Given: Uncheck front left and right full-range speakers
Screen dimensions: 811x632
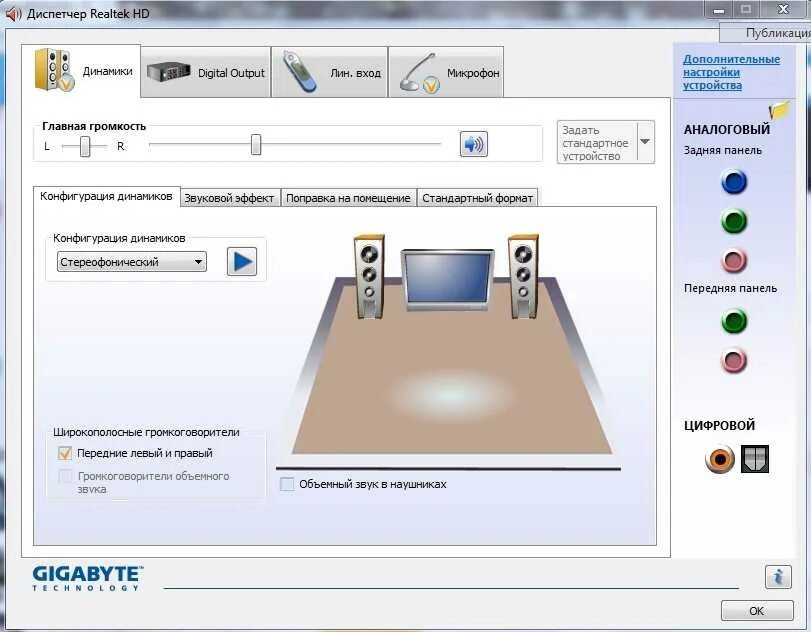Looking at the screenshot, I should tap(65, 453).
